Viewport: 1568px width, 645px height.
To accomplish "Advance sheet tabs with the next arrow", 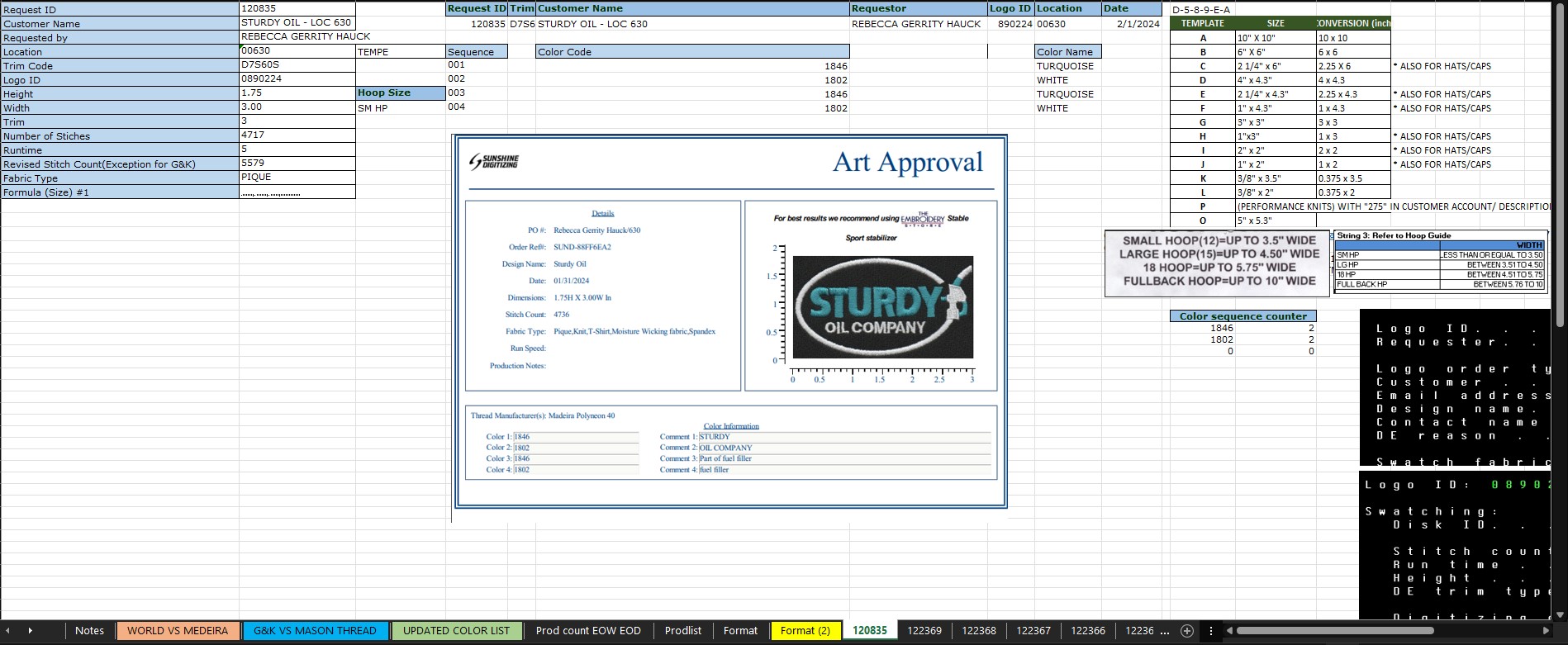I will (31, 631).
